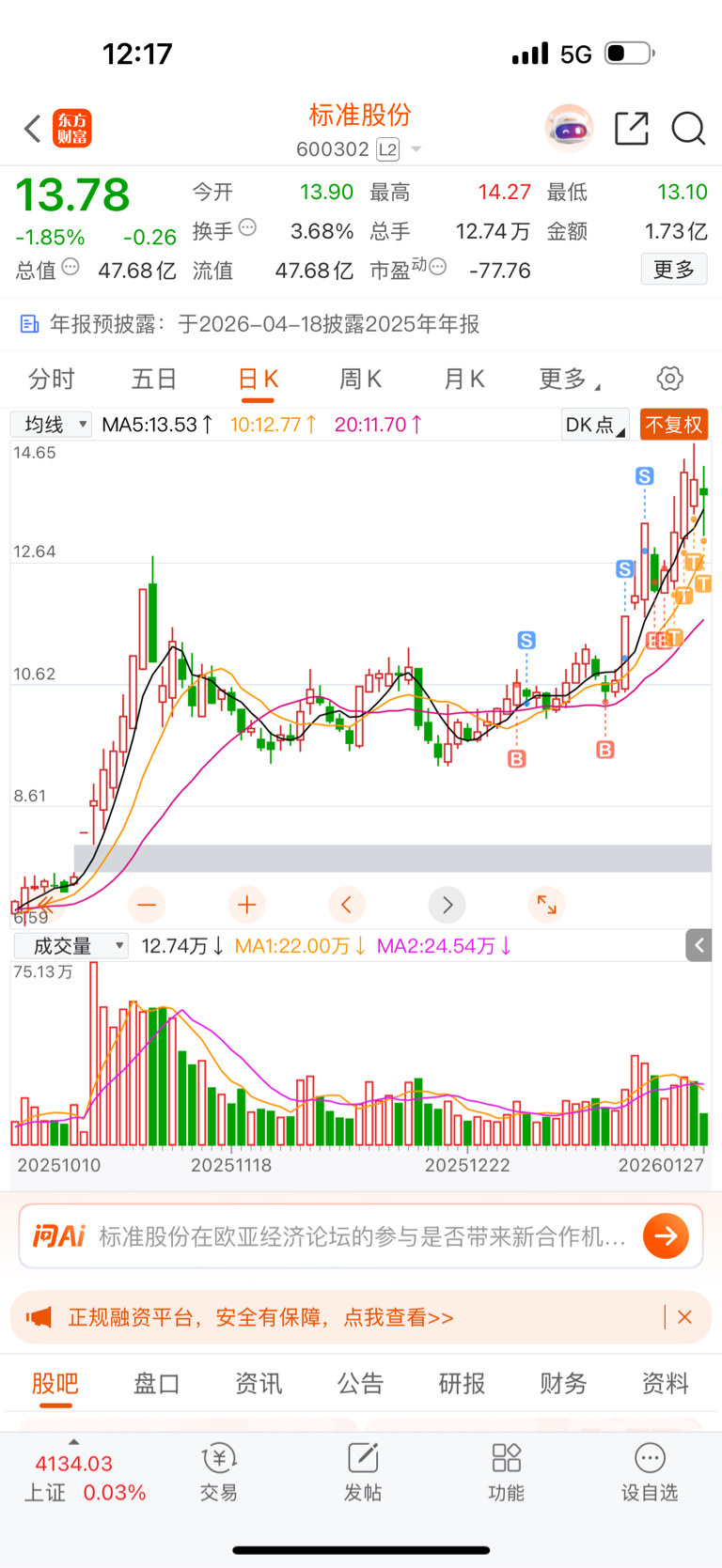Open the 财务 finance tab
This screenshot has height=1568, width=722.
click(x=563, y=1383)
